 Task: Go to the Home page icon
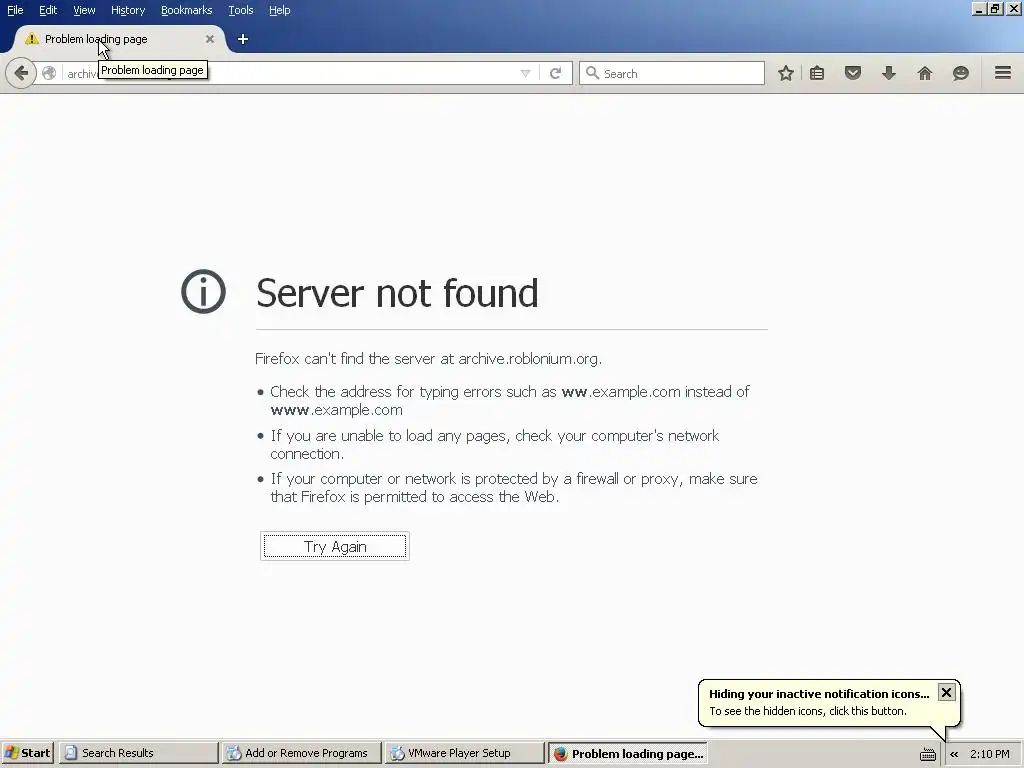(925, 73)
